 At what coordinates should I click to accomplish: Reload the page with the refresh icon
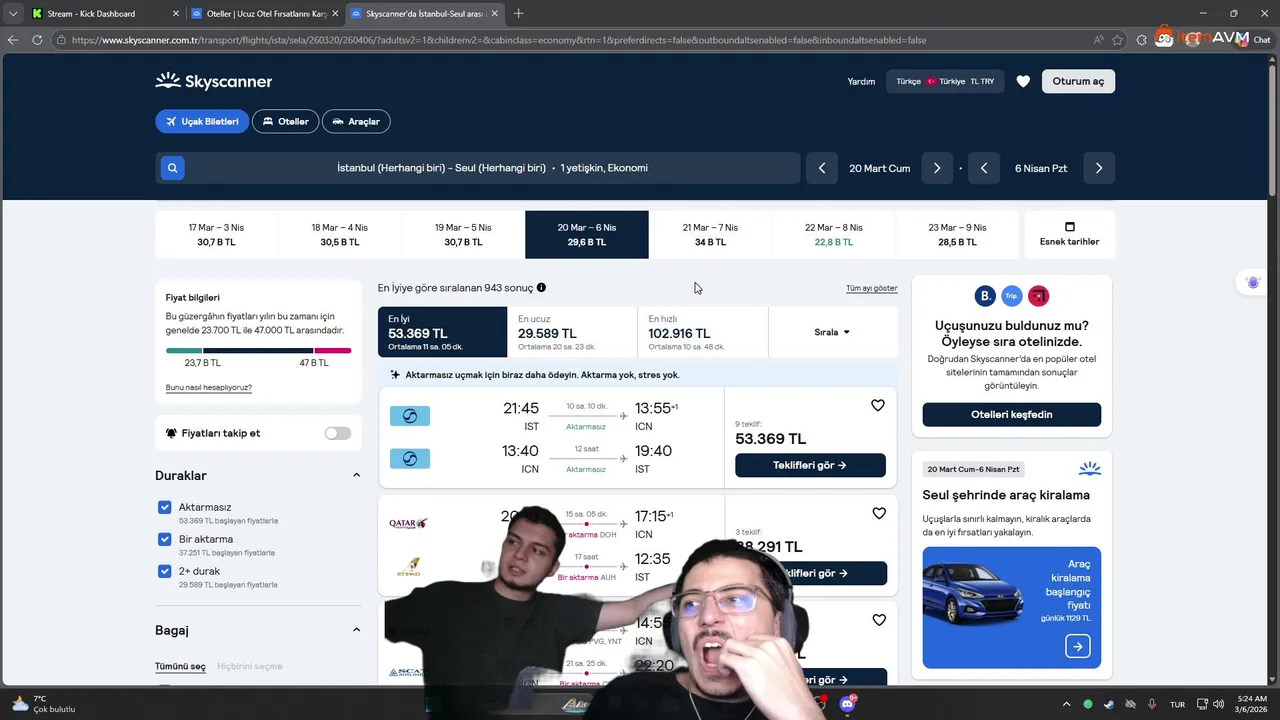37,40
